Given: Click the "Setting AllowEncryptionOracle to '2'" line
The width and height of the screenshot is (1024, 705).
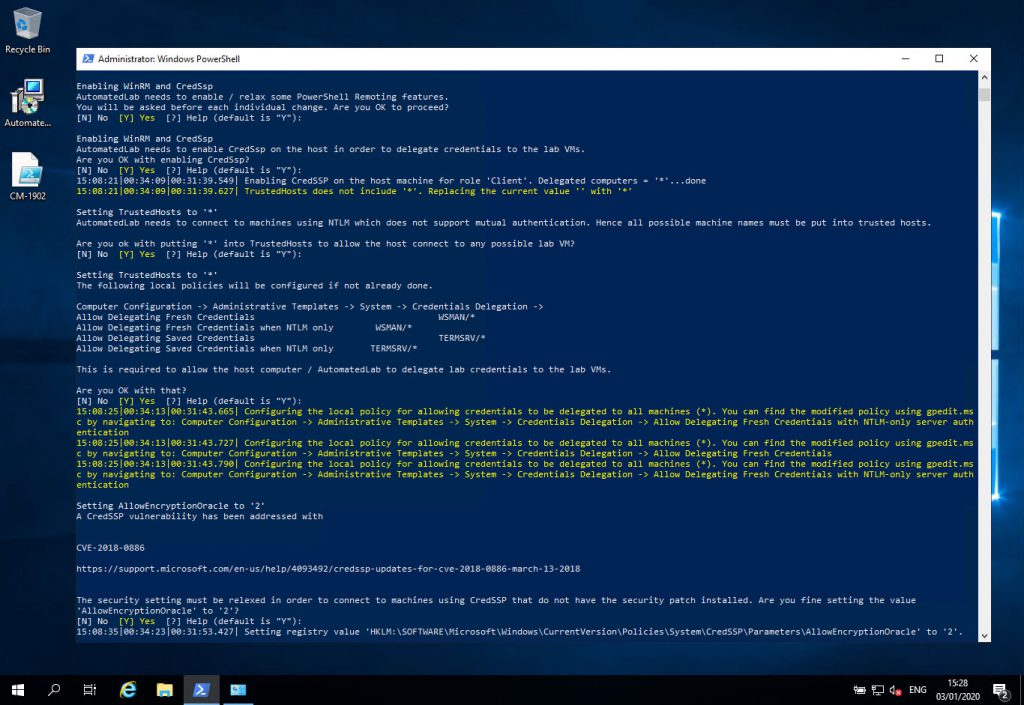Looking at the screenshot, I should [x=170, y=506].
